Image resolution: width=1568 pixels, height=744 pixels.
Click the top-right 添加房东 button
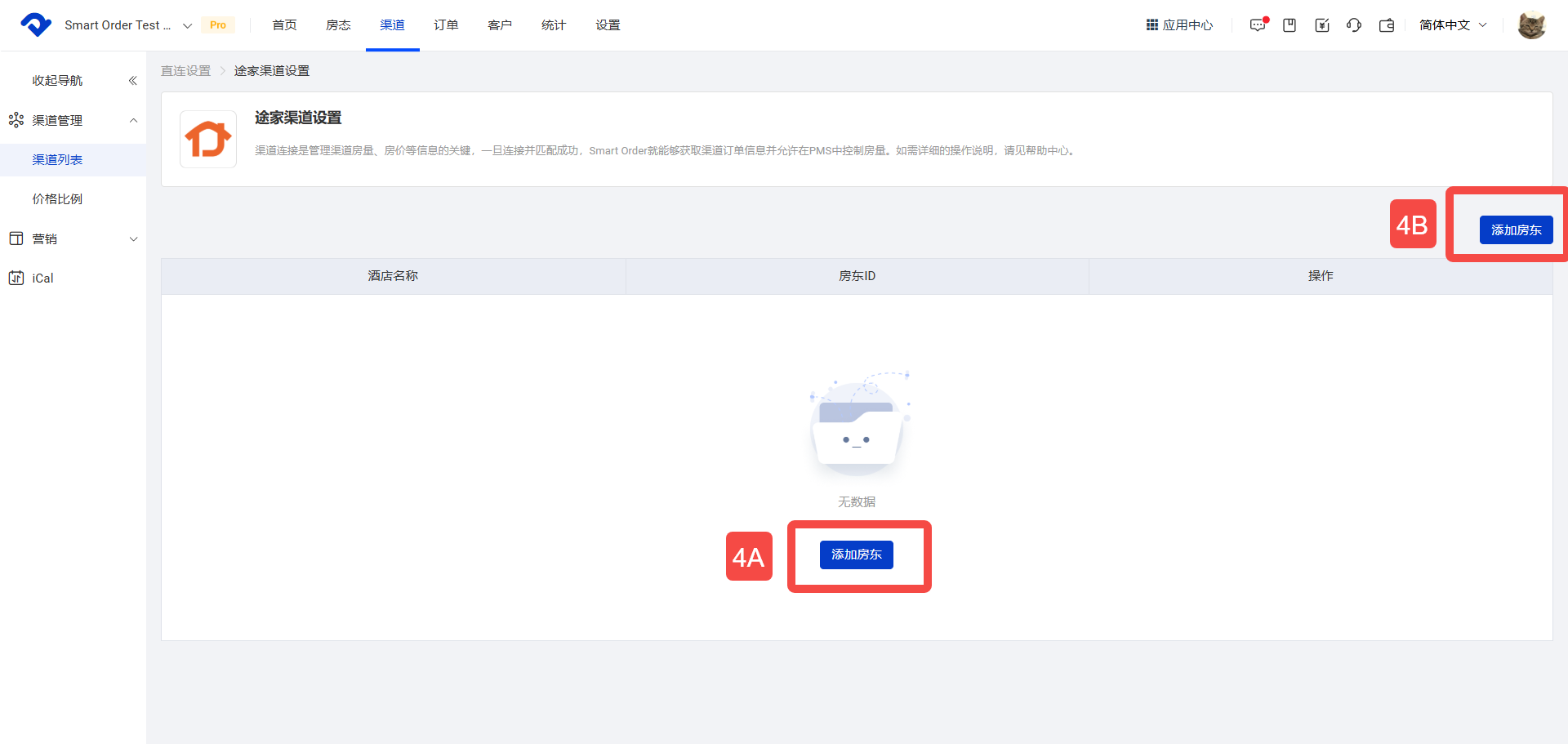coord(1516,230)
